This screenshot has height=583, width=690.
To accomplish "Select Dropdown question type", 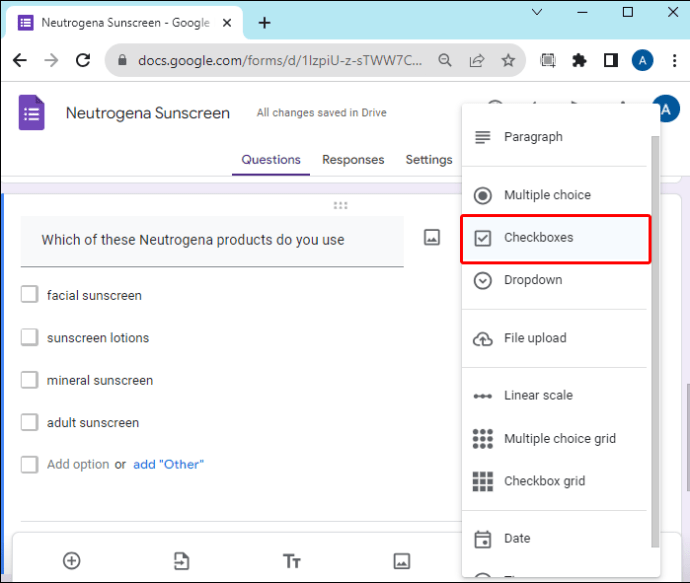I will 554,280.
